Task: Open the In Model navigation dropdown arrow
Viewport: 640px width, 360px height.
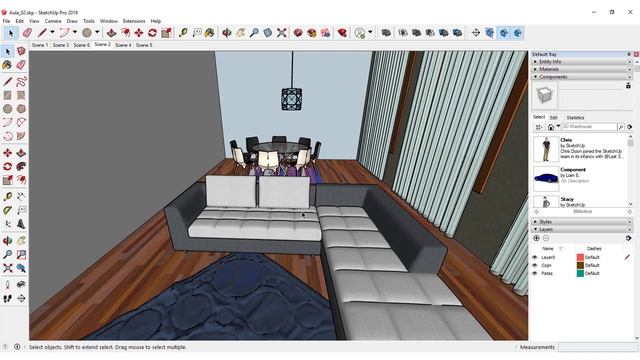Action: [x=558, y=127]
